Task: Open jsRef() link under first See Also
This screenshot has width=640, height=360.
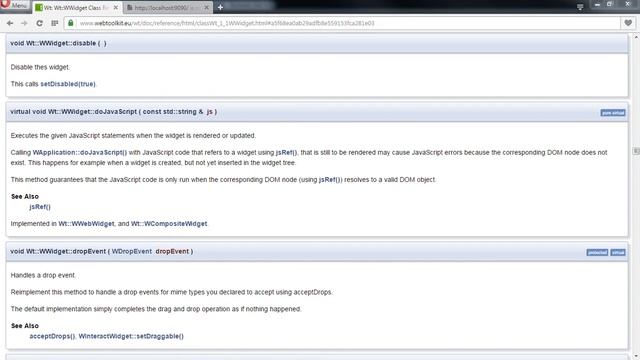Action: (40, 207)
